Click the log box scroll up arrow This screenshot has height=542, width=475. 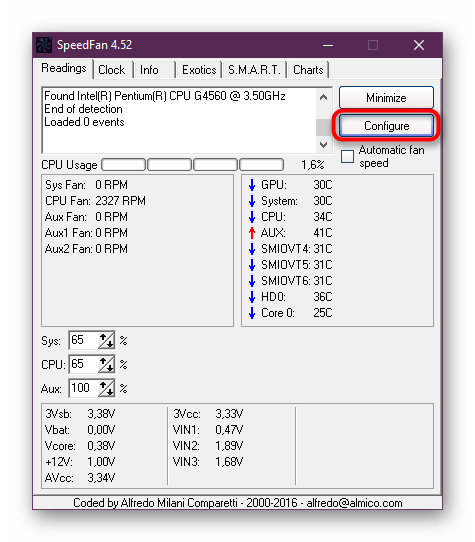click(323, 97)
